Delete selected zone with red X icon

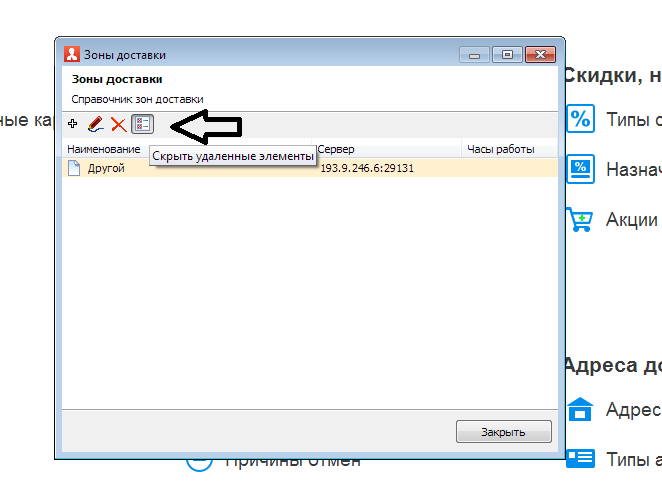(119, 125)
